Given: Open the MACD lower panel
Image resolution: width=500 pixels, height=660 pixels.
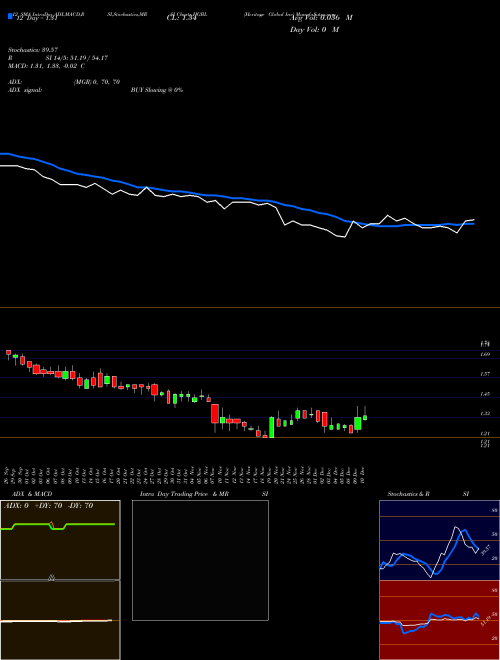Looking at the screenshot, I should click(x=60, y=620).
